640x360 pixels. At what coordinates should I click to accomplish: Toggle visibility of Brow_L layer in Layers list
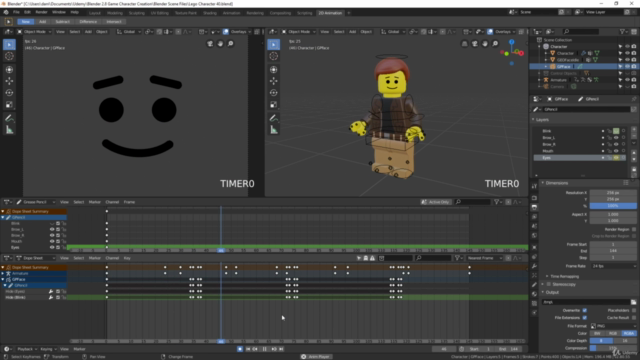(616, 138)
